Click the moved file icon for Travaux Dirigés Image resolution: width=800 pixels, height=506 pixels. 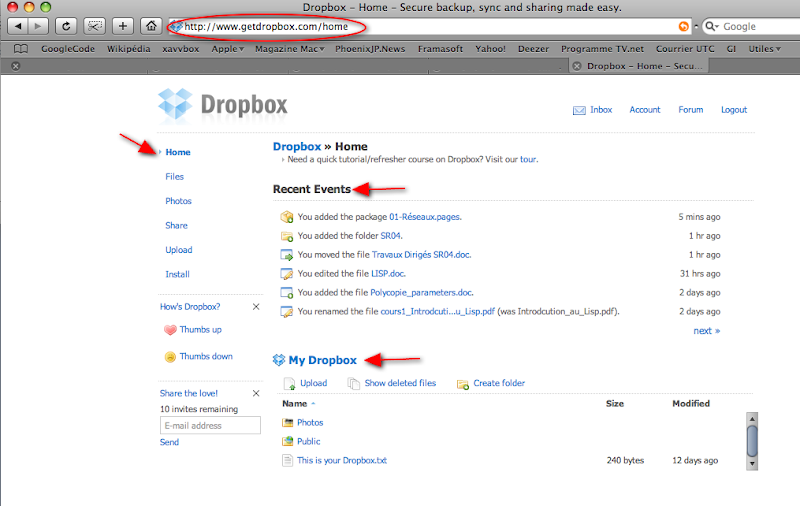click(x=287, y=255)
